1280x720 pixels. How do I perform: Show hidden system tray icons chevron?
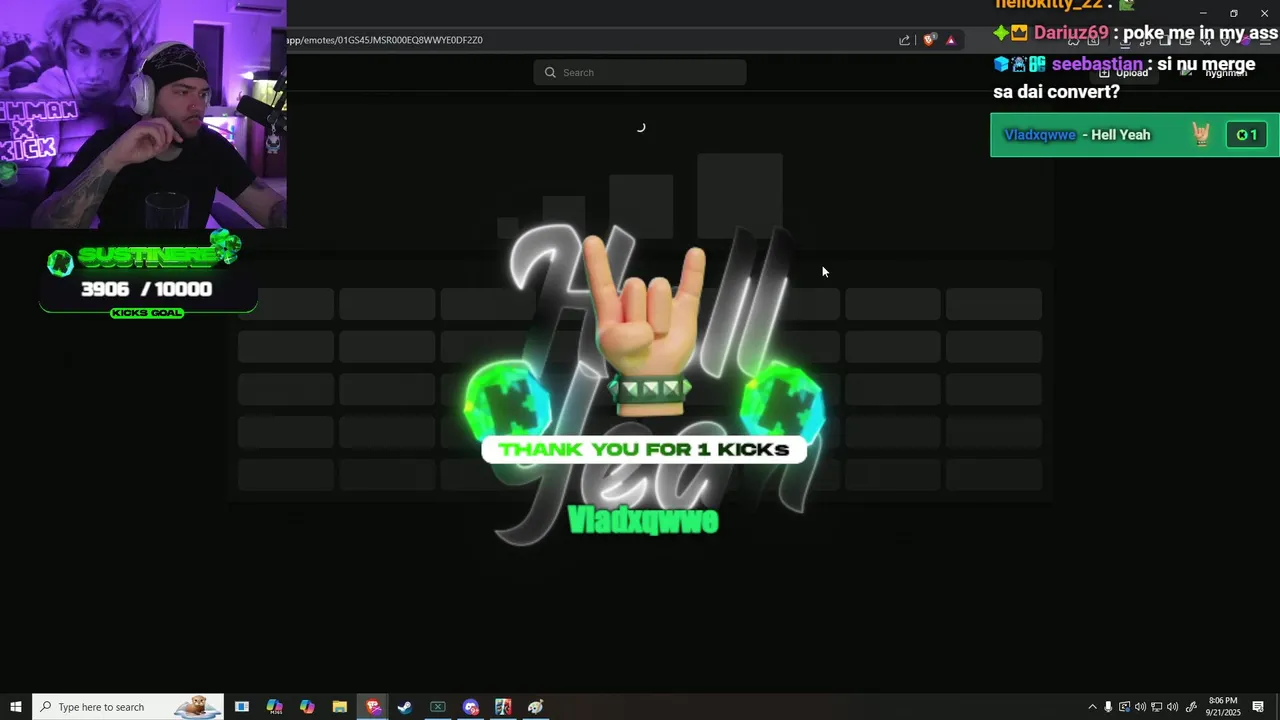tap(1092, 707)
